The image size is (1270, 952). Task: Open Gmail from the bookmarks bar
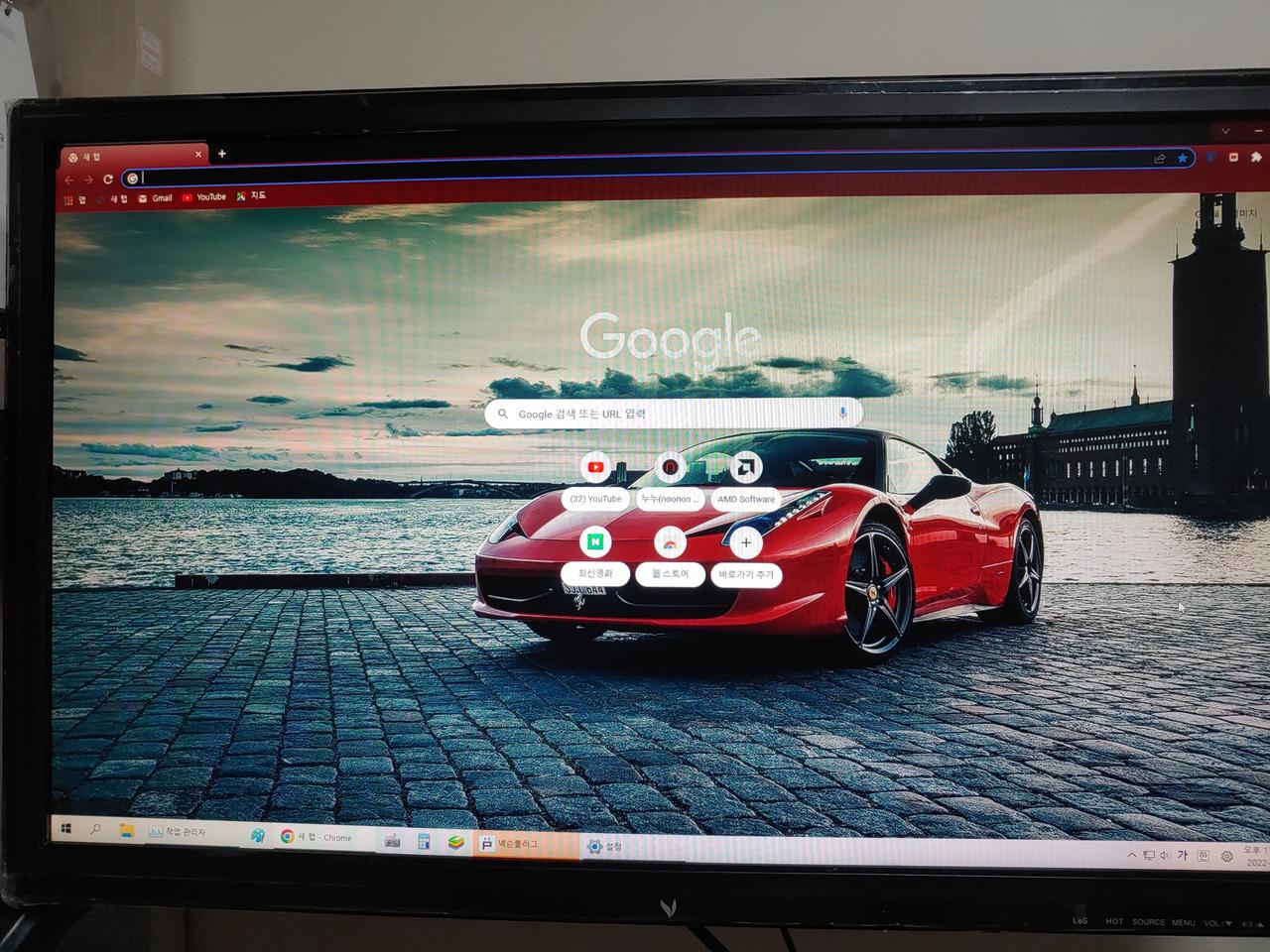(156, 198)
